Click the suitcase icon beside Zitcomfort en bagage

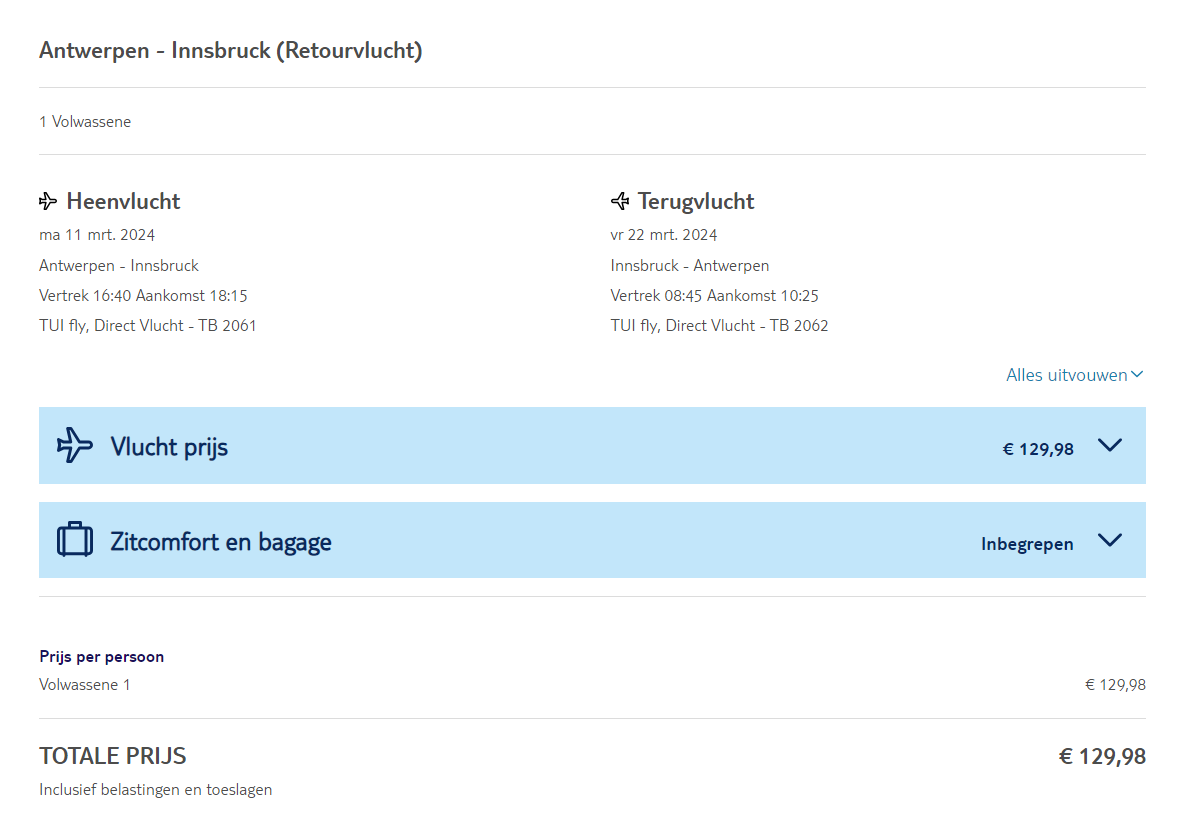tap(75, 540)
